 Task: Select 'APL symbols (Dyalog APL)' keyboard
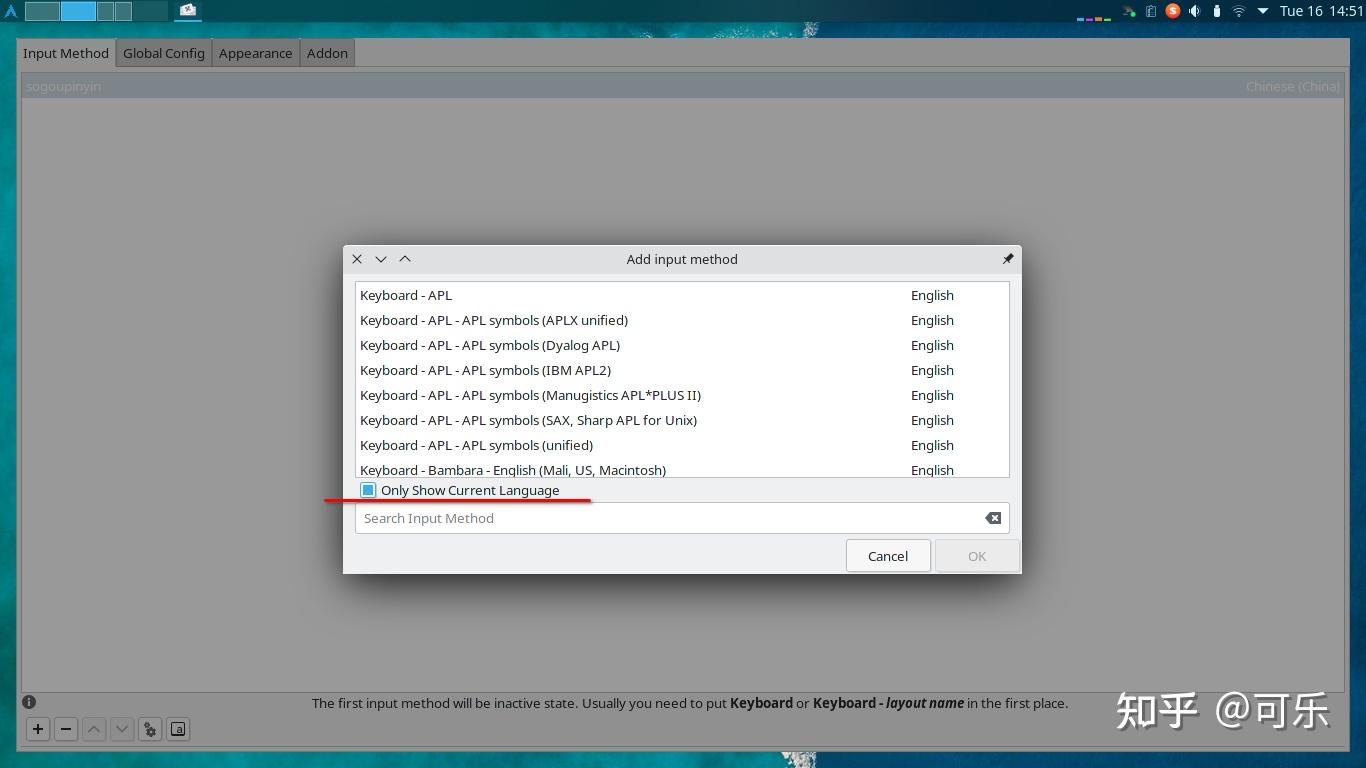(682, 345)
